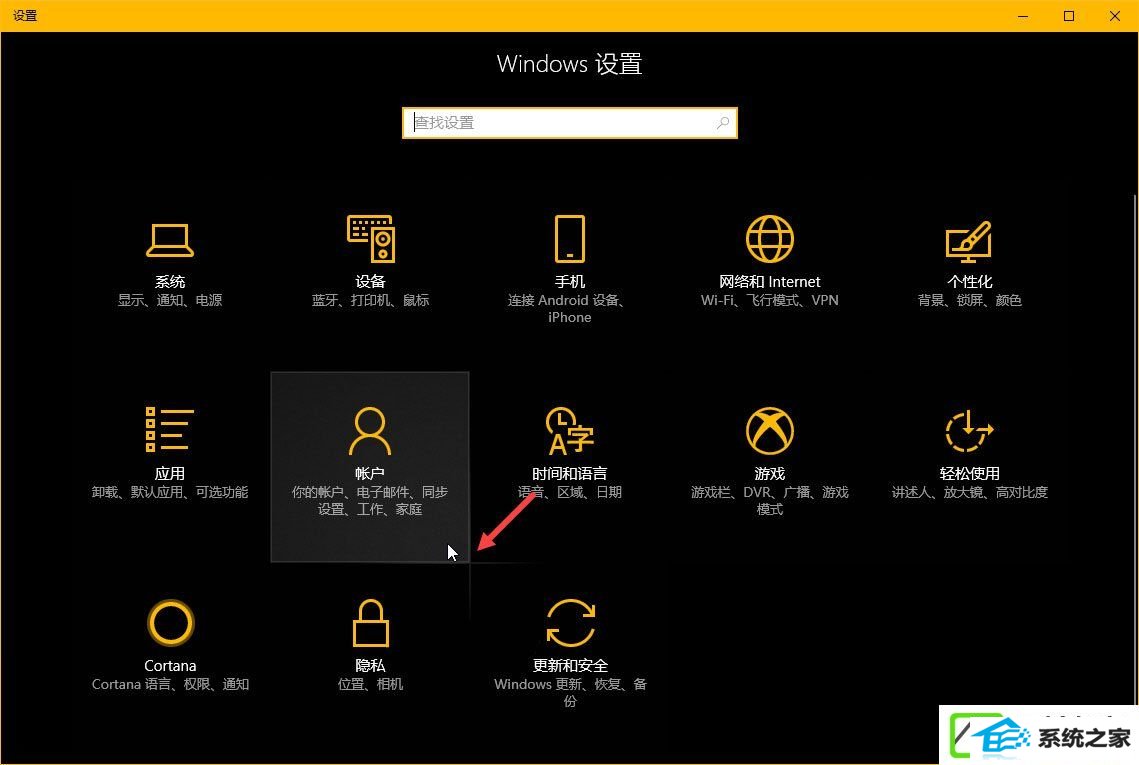Open the 时间和语言 clock icon

click(x=570, y=430)
